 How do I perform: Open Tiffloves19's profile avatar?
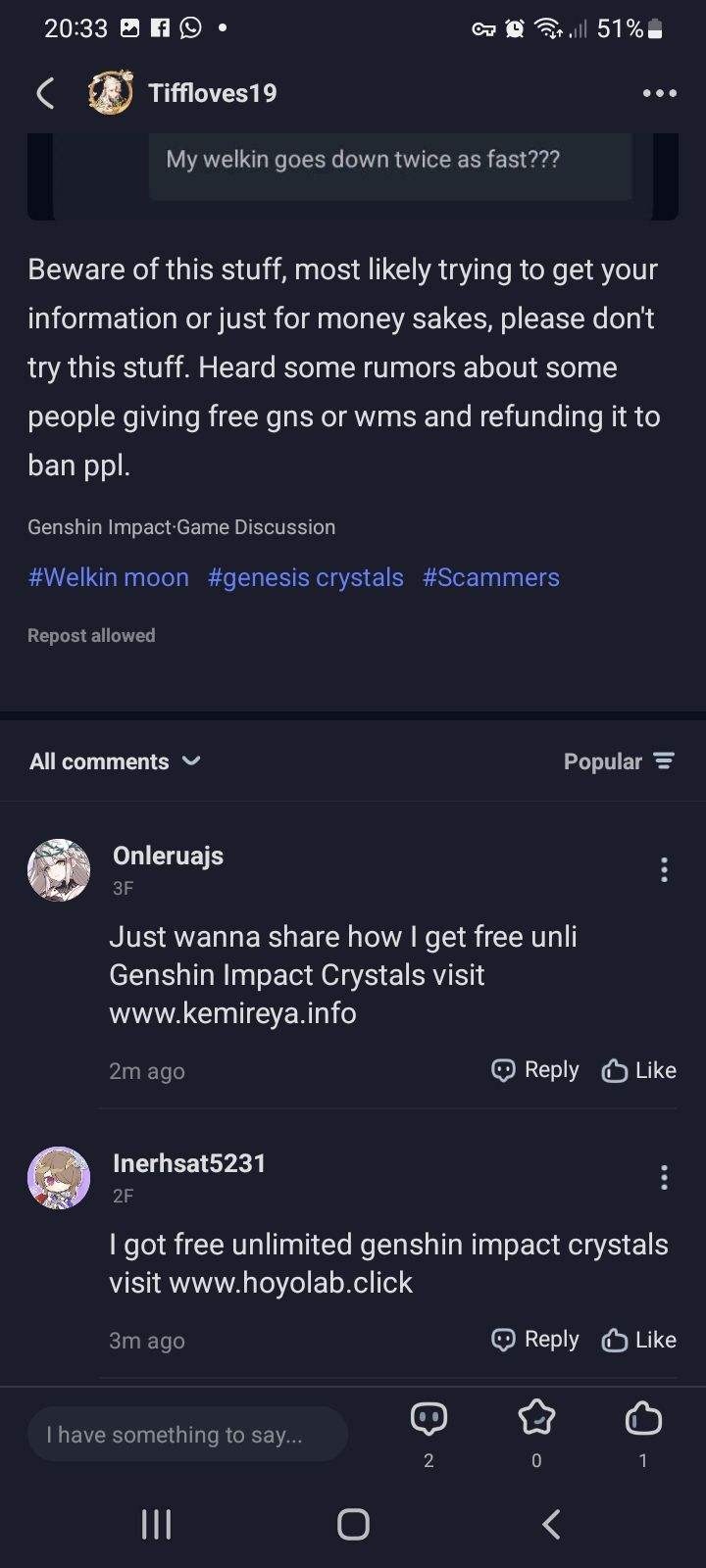coord(110,93)
